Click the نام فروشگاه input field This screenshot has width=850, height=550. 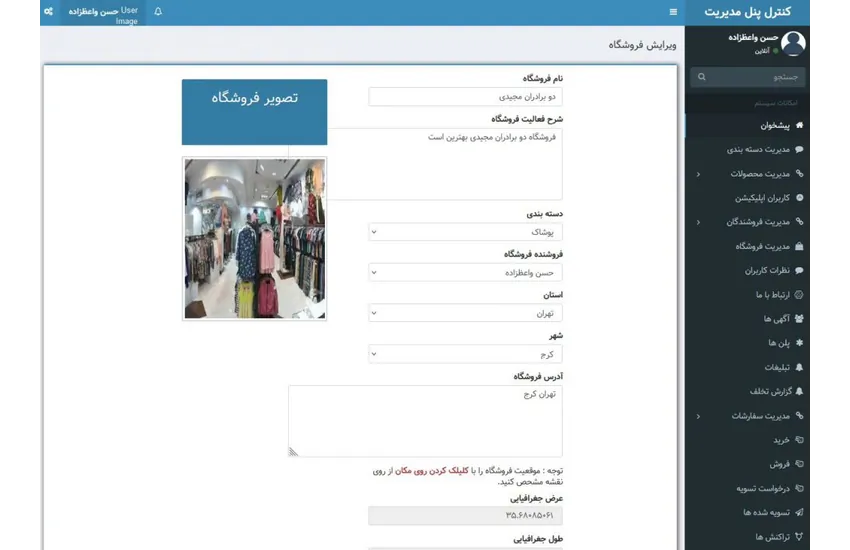(465, 97)
